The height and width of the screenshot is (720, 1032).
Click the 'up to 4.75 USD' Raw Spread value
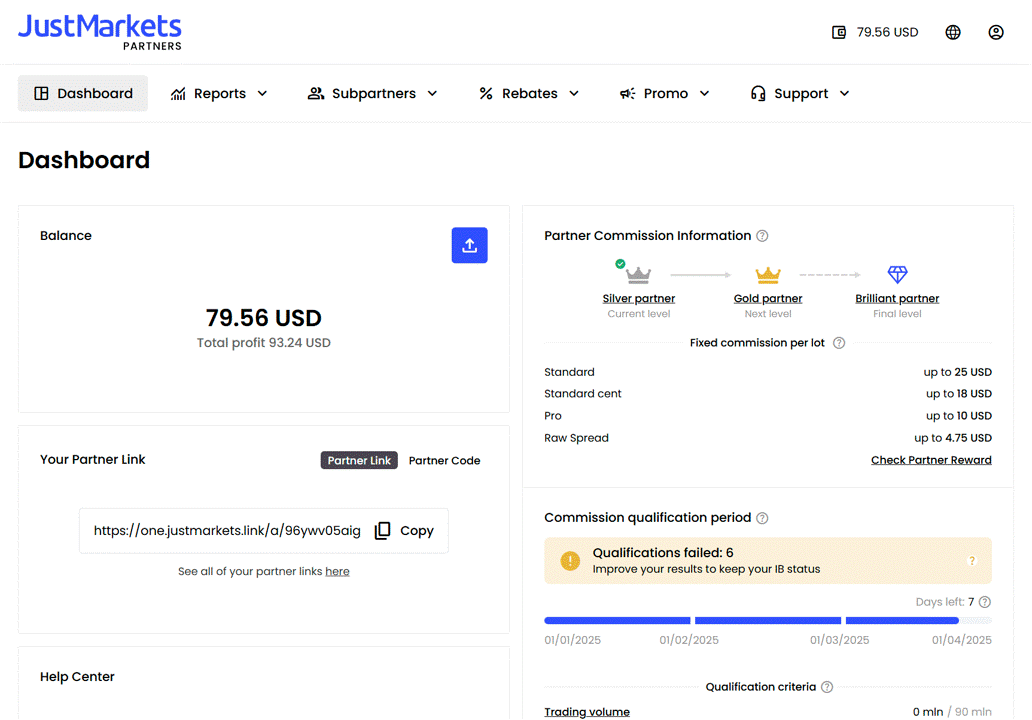[x=952, y=438]
